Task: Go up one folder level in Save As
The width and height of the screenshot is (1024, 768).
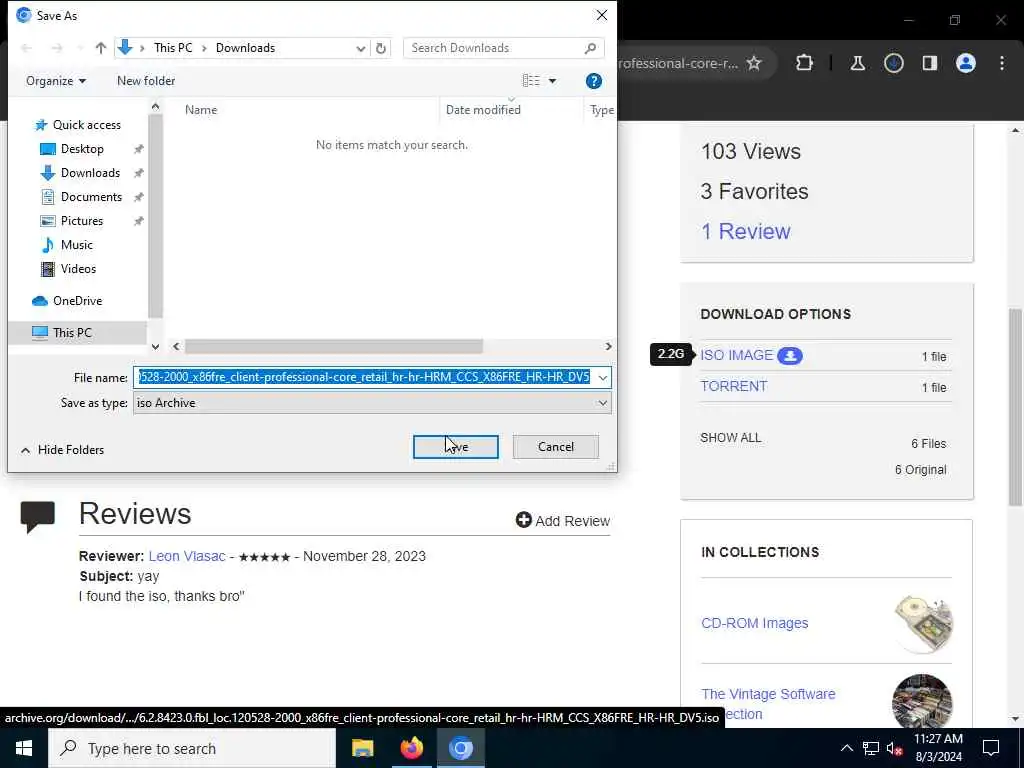Action: pos(101,48)
